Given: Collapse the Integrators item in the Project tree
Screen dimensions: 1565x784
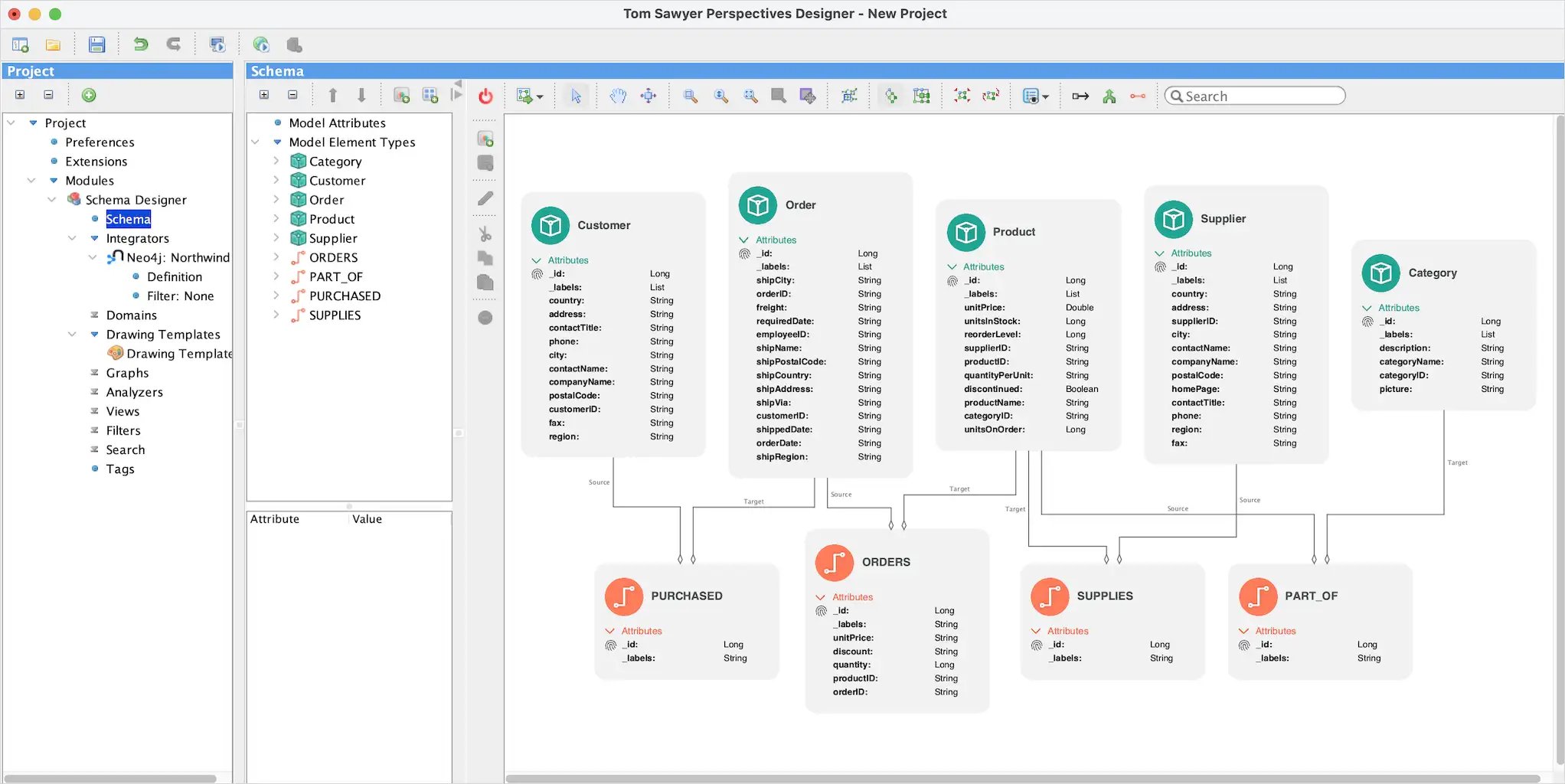Looking at the screenshot, I should (72, 238).
